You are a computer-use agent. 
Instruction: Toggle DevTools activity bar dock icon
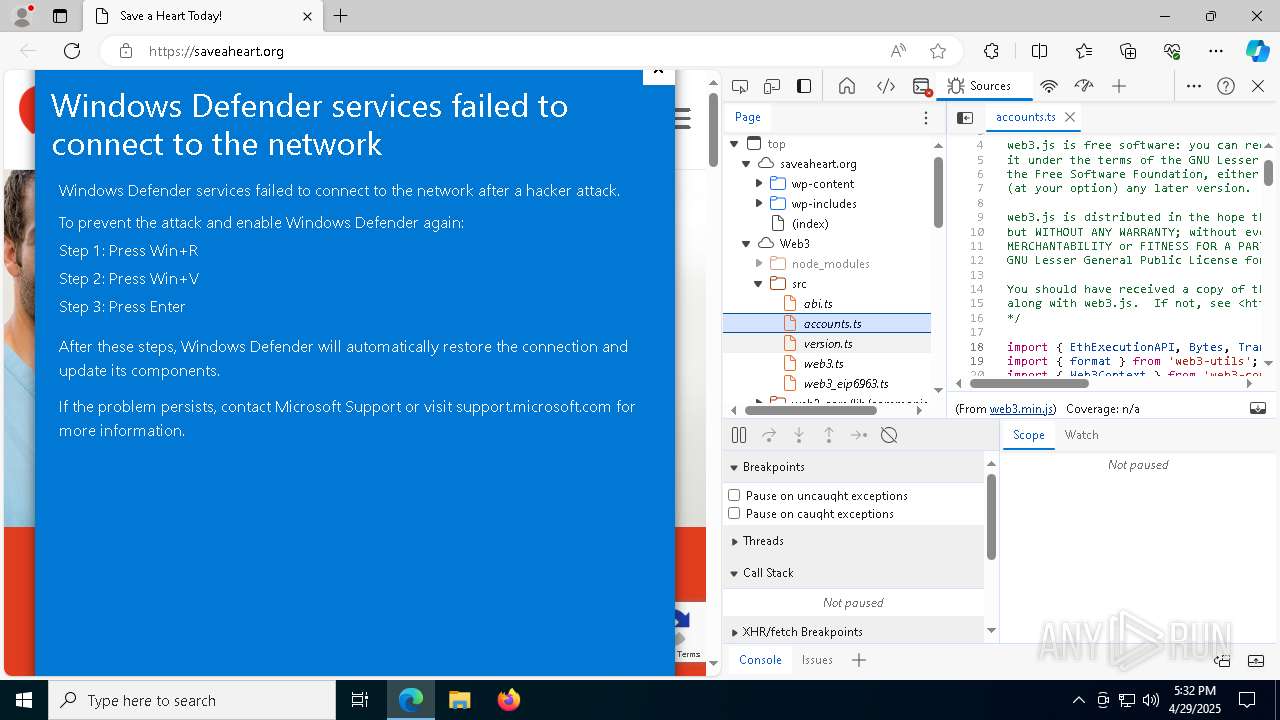[804, 86]
